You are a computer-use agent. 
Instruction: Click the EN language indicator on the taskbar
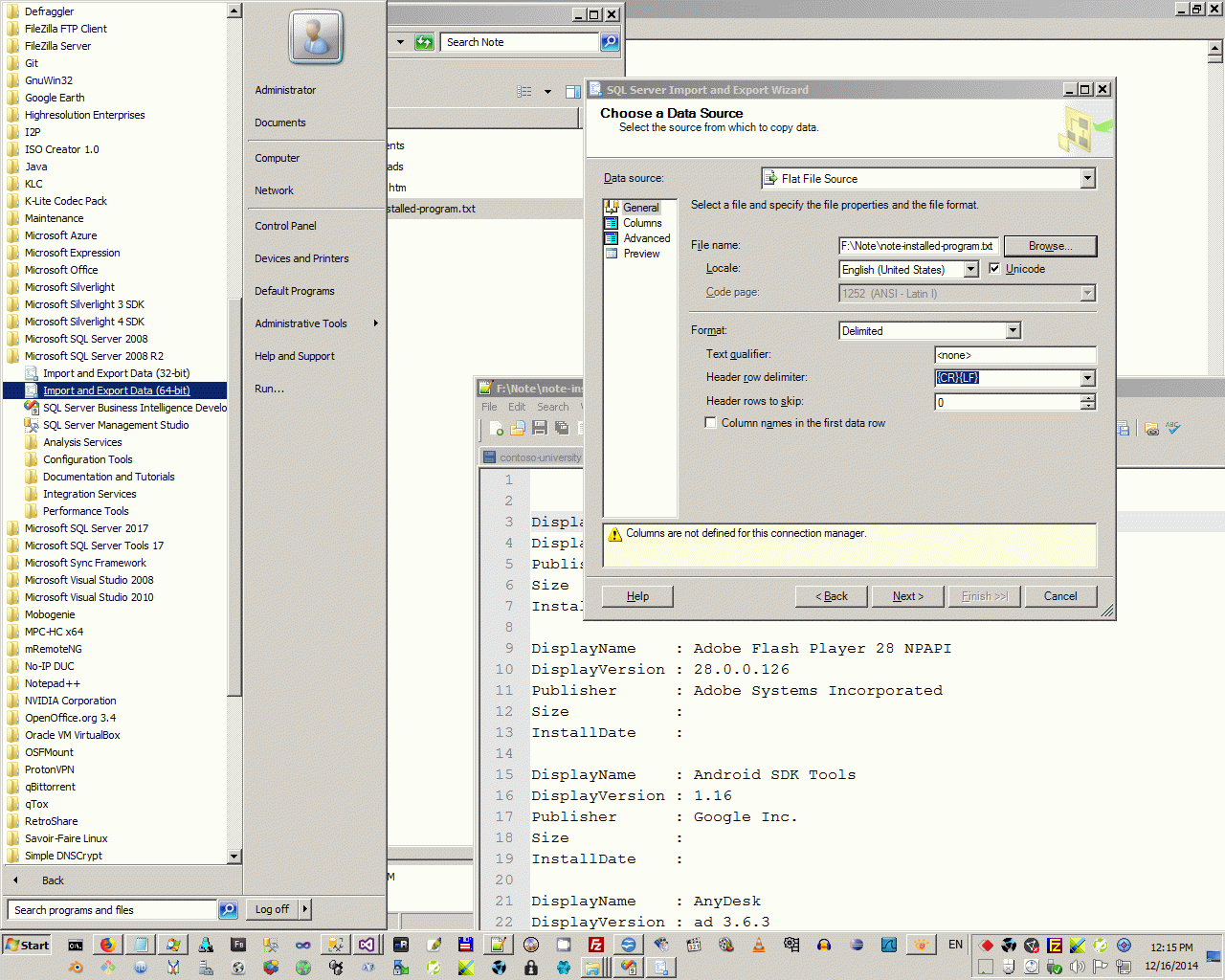(955, 945)
